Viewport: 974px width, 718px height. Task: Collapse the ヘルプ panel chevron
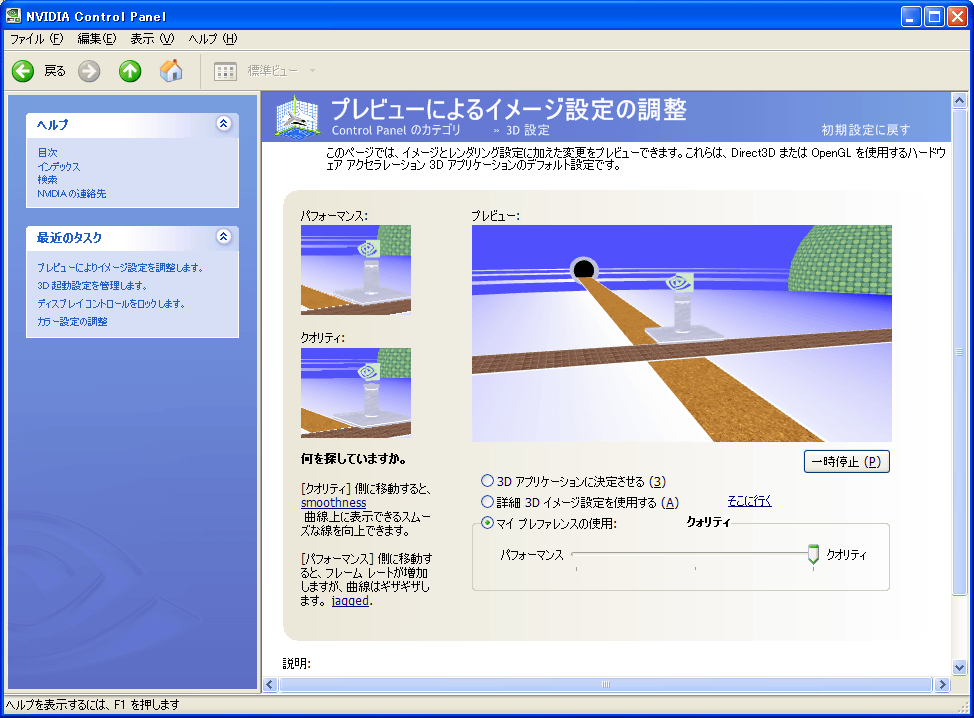click(224, 124)
